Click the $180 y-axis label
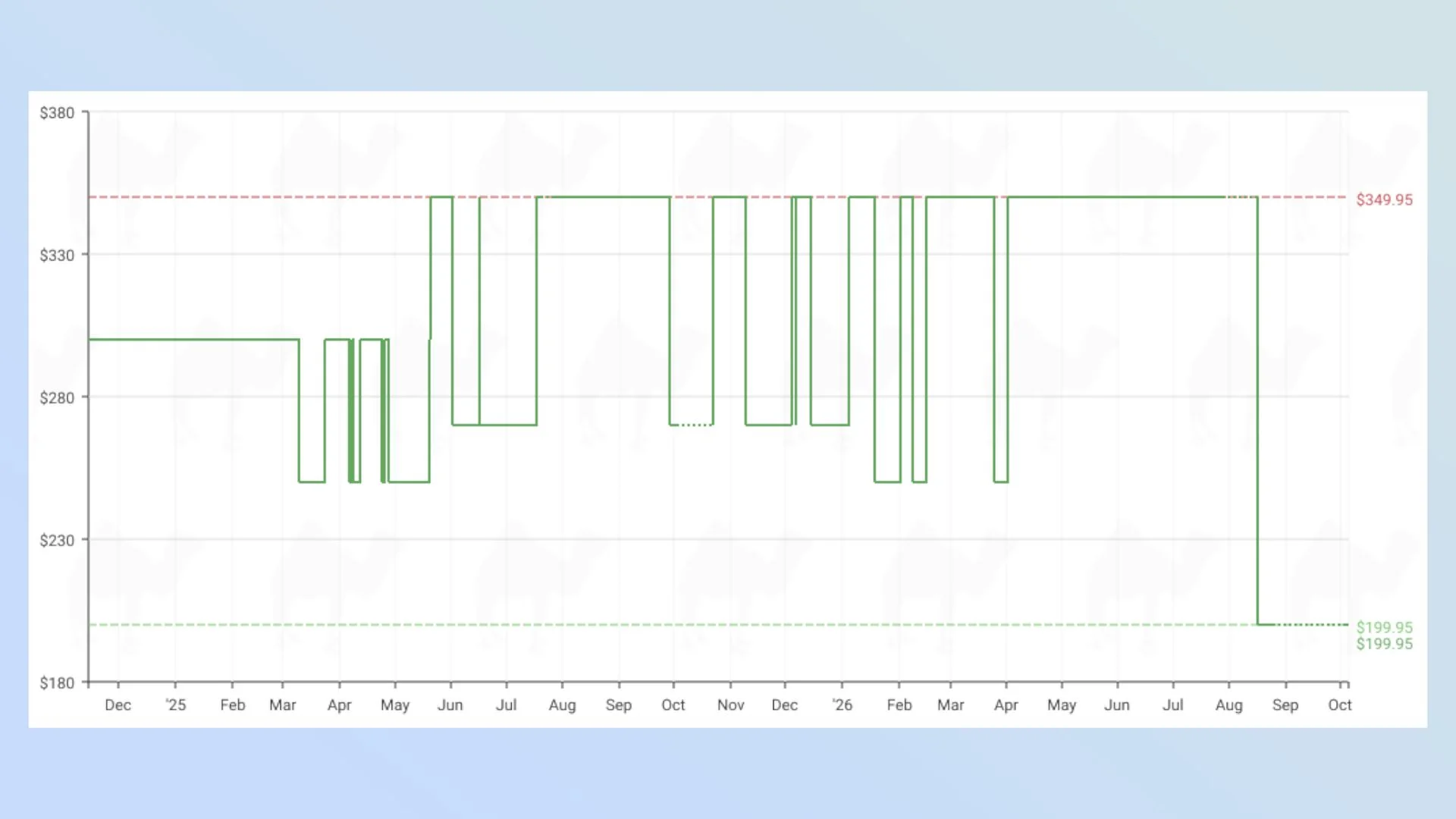1456x819 pixels. 57,683
